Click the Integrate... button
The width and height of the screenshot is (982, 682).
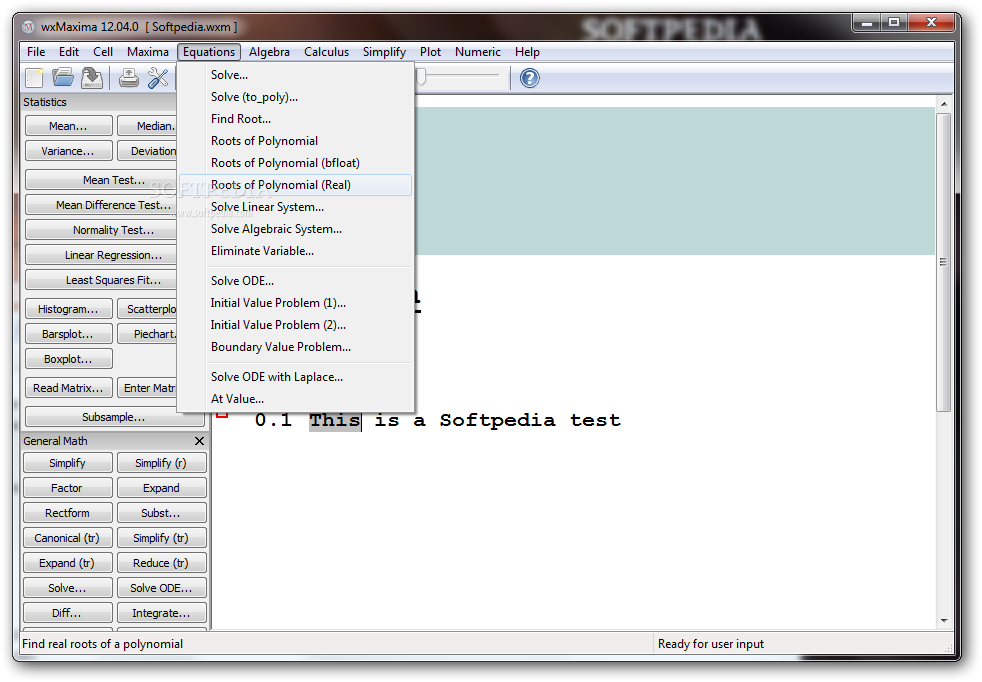click(162, 613)
